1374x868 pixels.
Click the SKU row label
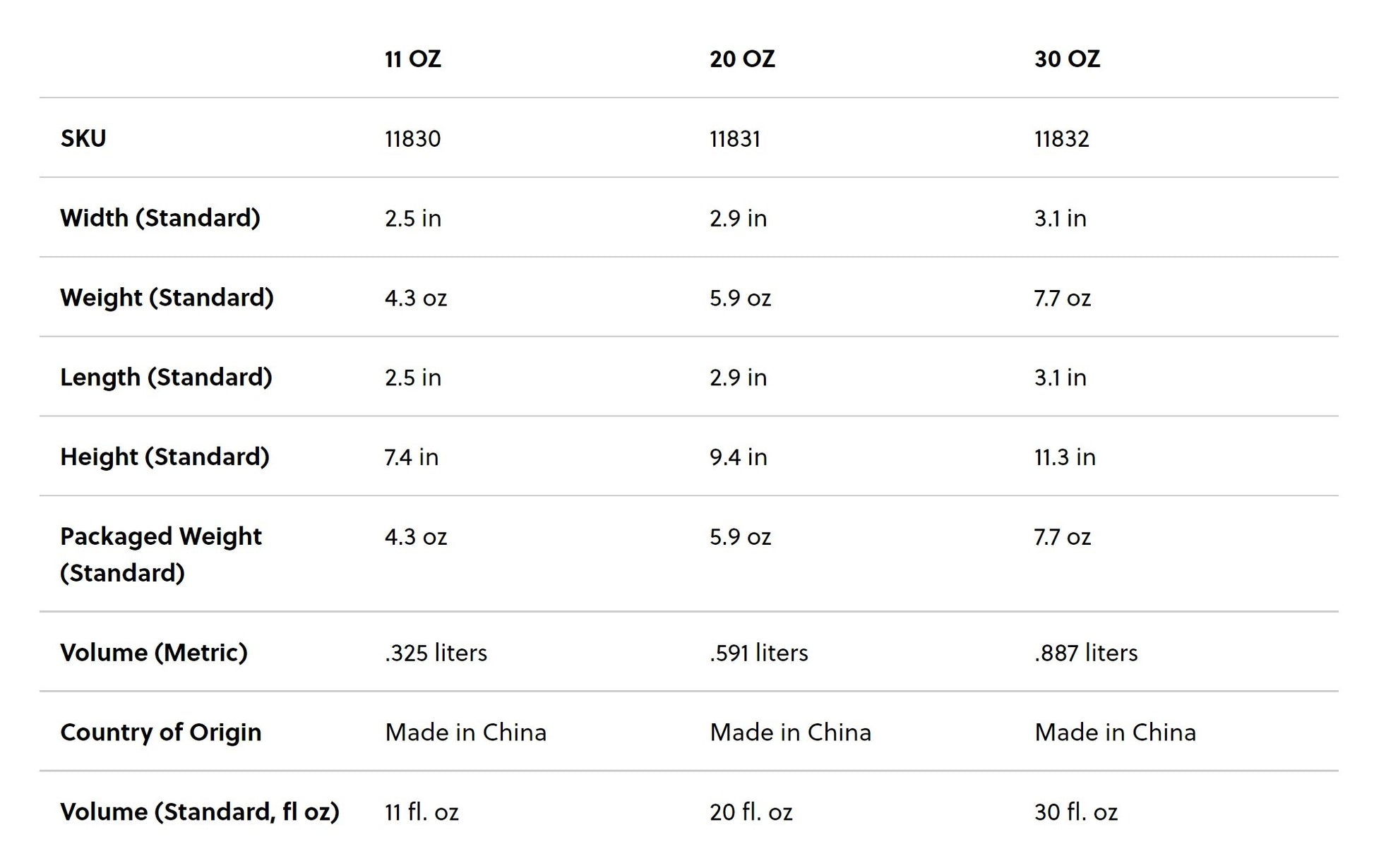point(83,138)
